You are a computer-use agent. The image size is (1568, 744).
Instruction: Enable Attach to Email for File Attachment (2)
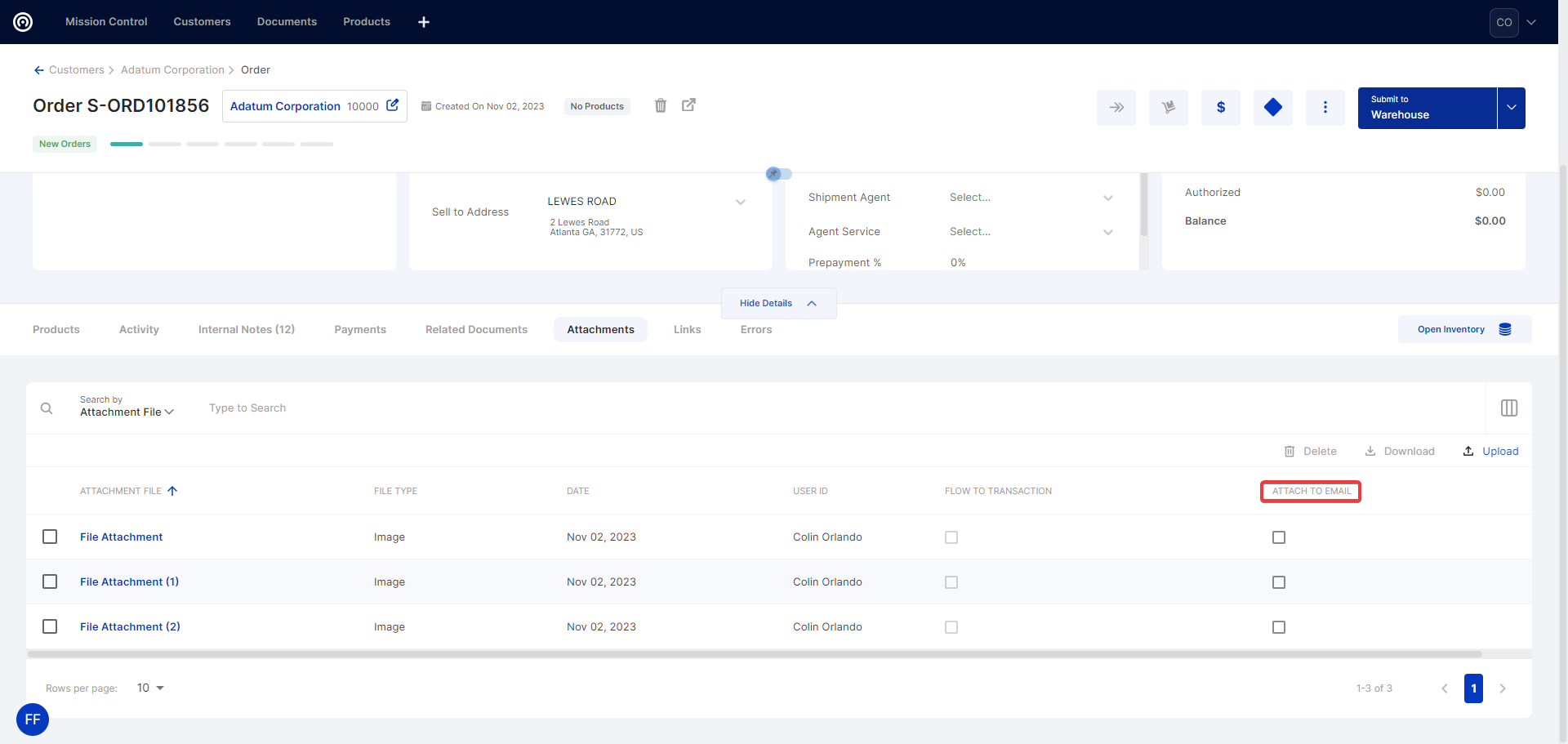[1279, 627]
